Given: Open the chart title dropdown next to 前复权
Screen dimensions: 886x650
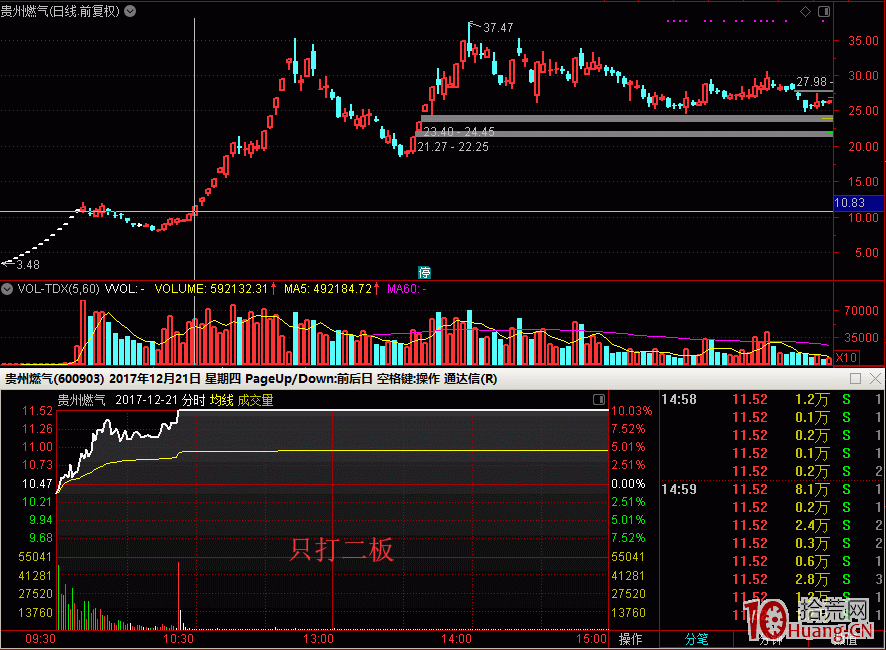Looking at the screenshot, I should (x=130, y=11).
